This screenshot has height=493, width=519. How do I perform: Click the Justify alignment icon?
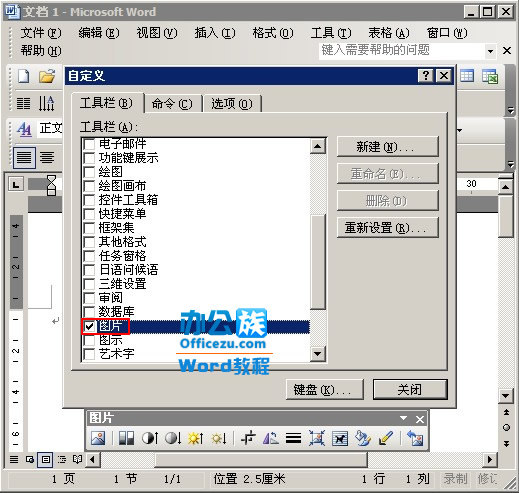[24, 157]
